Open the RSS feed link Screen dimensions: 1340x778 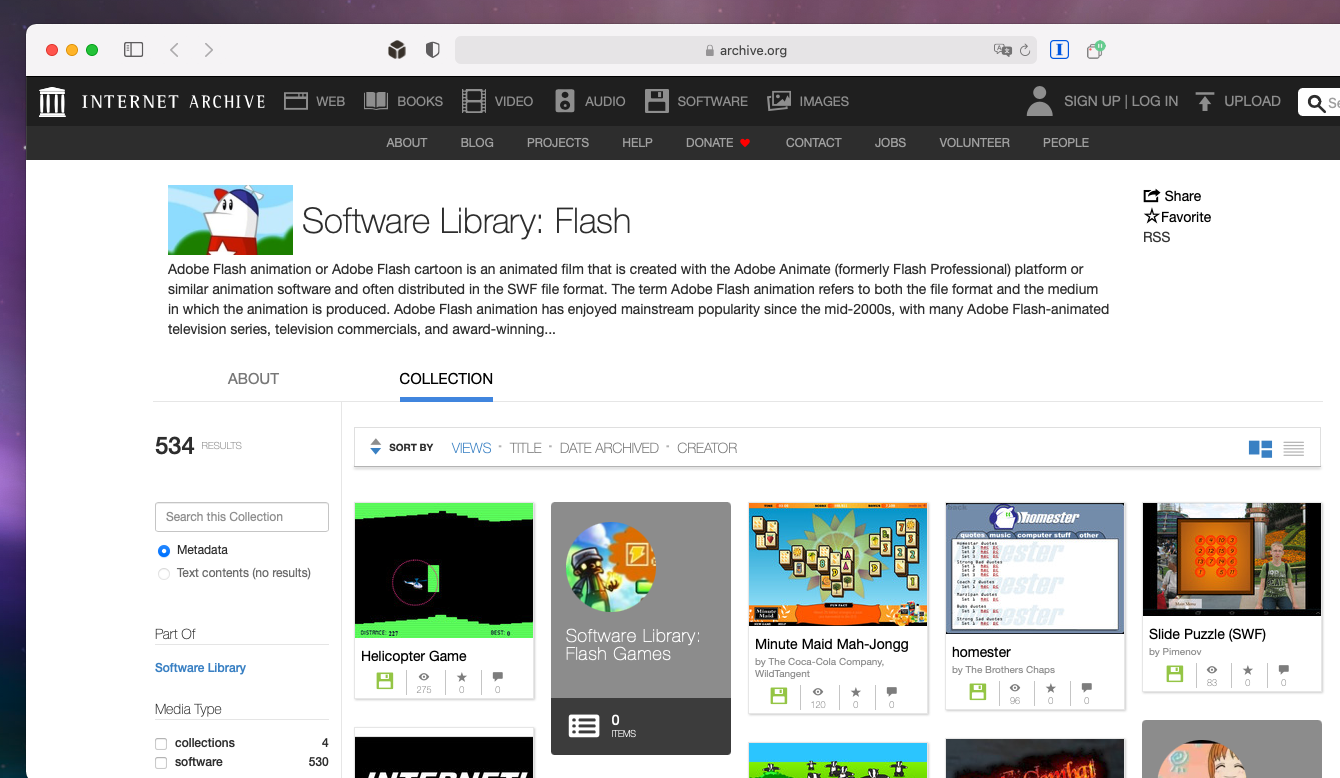click(1156, 237)
